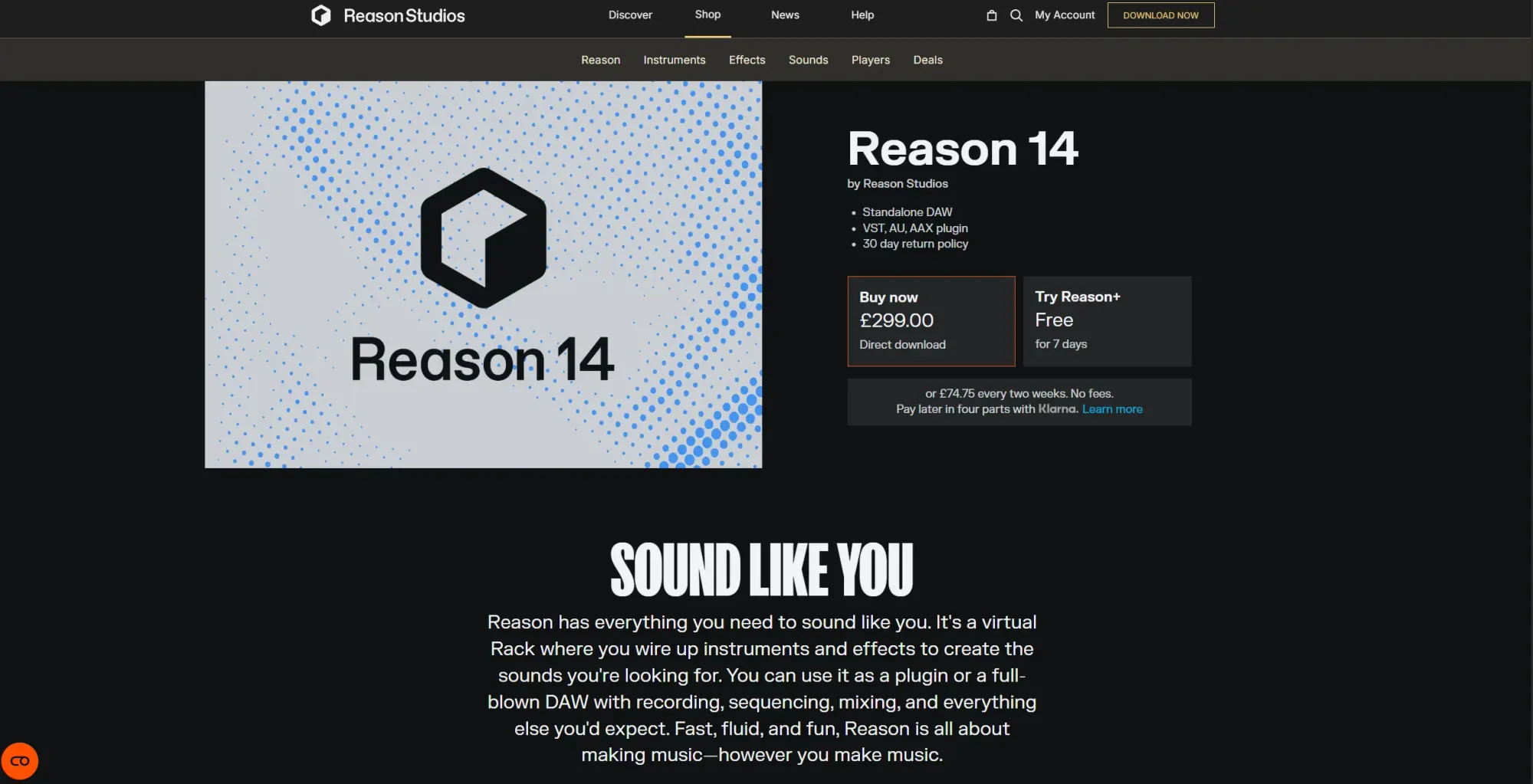Select the Players shop subcategory
1533x784 pixels.
click(871, 60)
